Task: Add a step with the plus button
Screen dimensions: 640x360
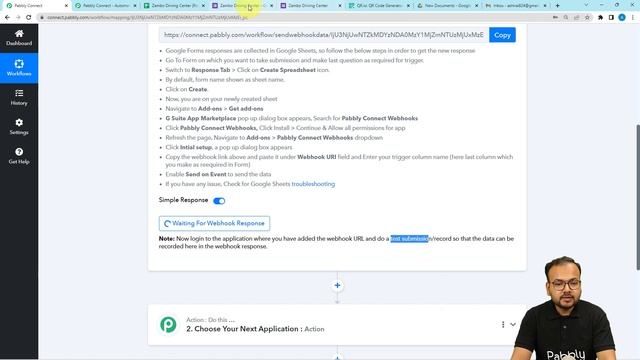Action: point(337,286)
